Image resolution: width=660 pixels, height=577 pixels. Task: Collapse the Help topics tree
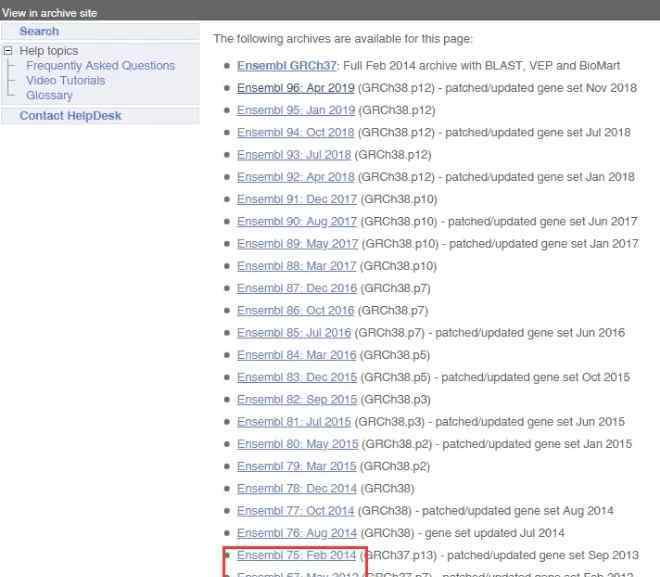(x=8, y=51)
